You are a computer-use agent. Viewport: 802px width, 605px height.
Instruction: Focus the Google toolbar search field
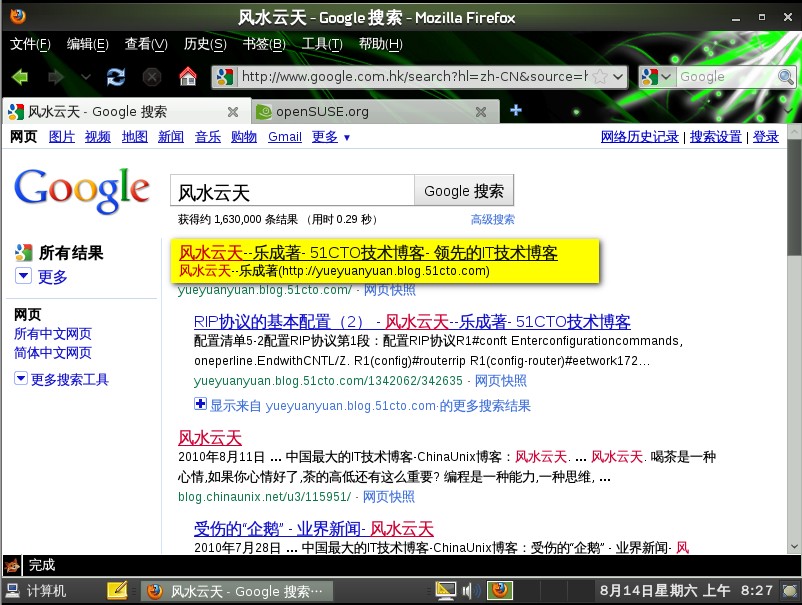726,77
